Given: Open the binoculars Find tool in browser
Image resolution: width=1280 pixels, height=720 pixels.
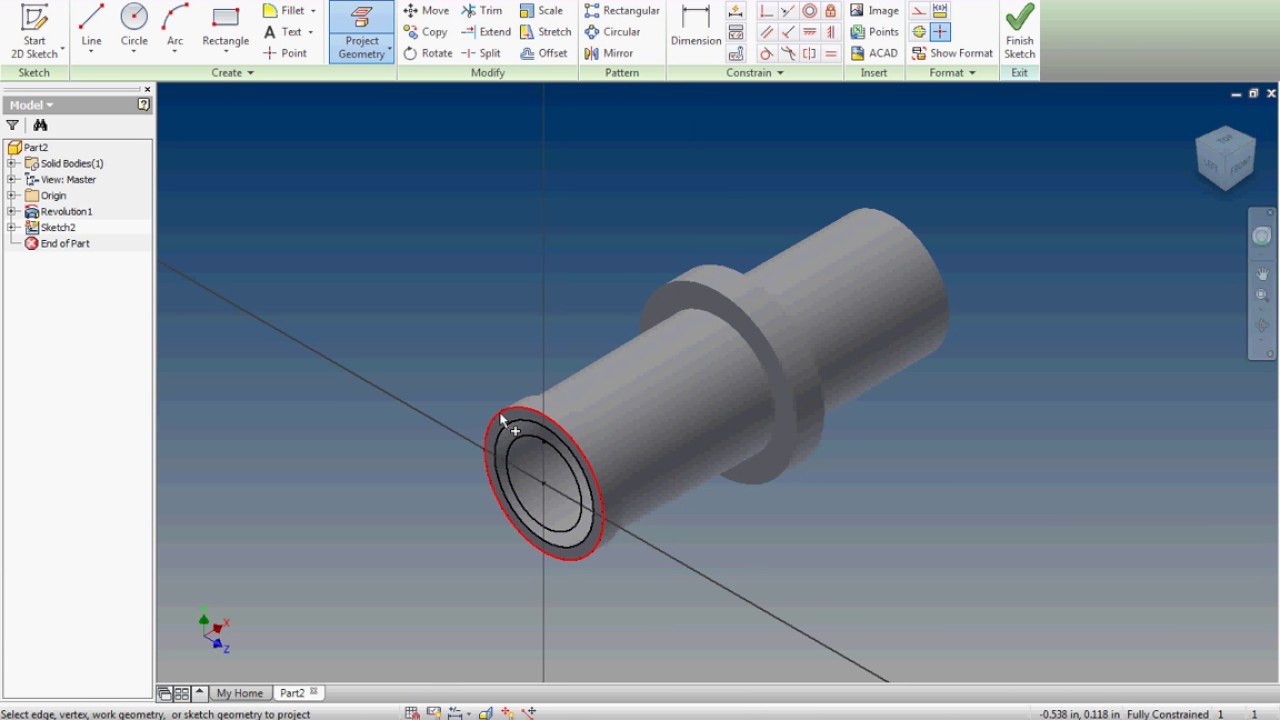Looking at the screenshot, I should [x=40, y=125].
